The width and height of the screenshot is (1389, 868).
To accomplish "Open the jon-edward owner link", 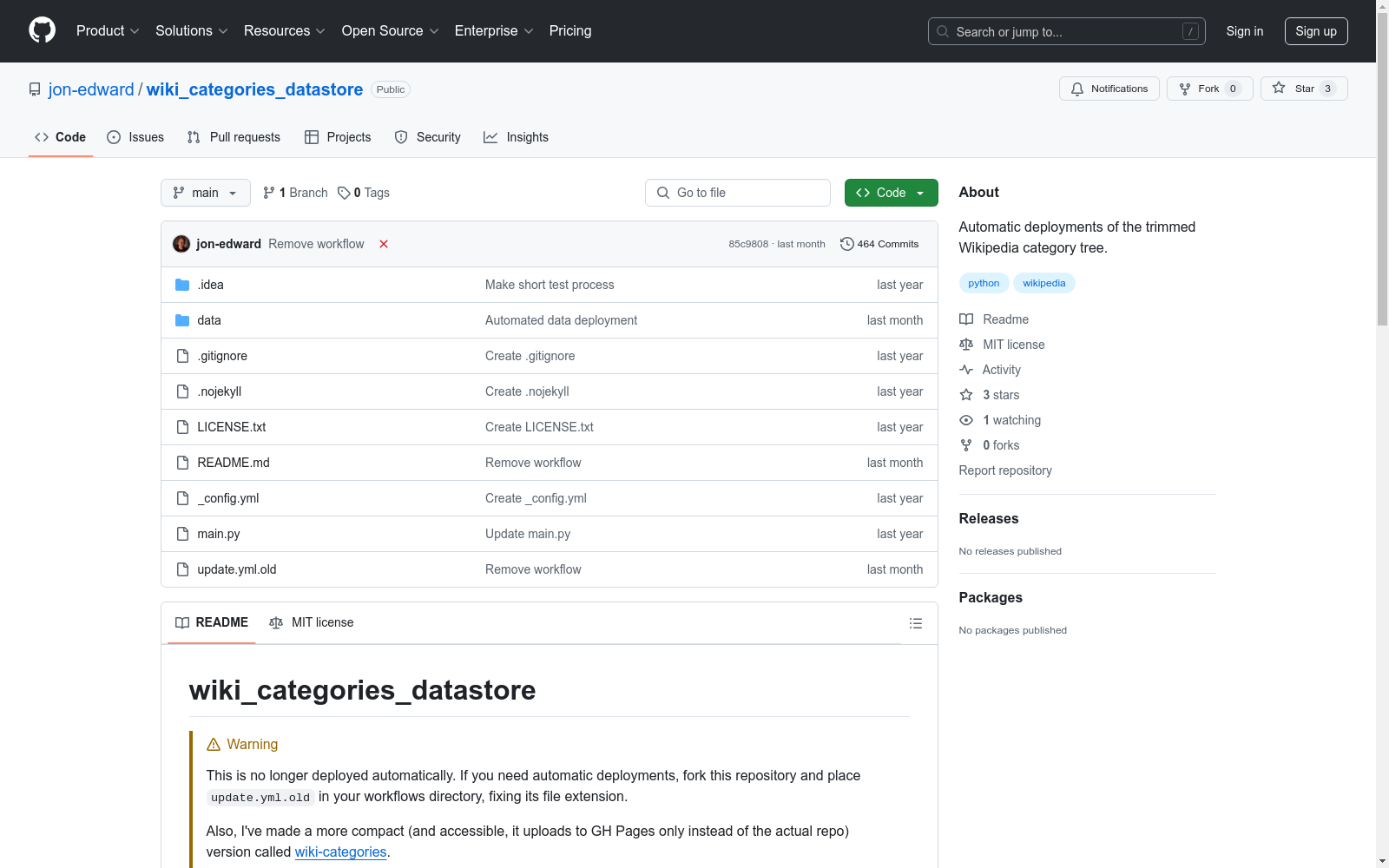I will [x=91, y=89].
